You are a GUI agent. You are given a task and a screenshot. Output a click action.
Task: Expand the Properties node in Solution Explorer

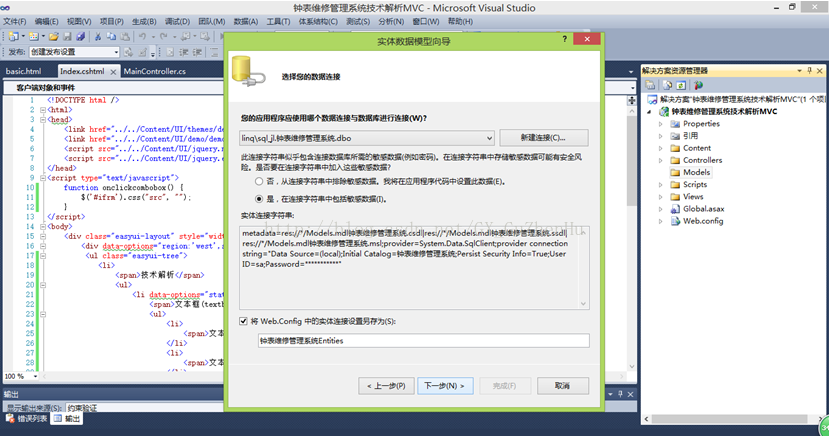[x=661, y=124]
